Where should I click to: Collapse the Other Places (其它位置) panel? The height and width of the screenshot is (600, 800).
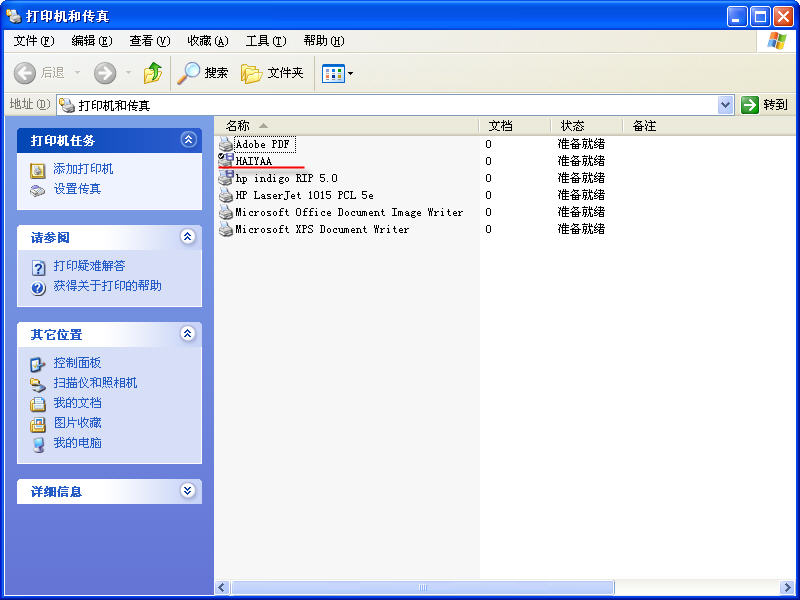click(188, 334)
